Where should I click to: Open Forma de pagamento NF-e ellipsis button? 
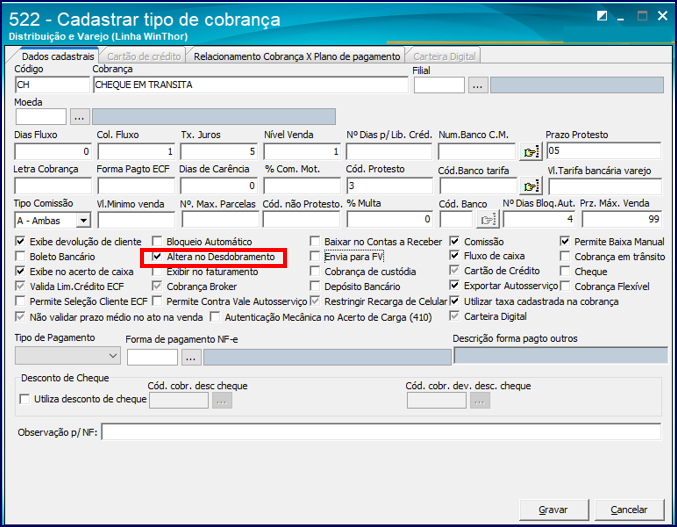coord(191,358)
